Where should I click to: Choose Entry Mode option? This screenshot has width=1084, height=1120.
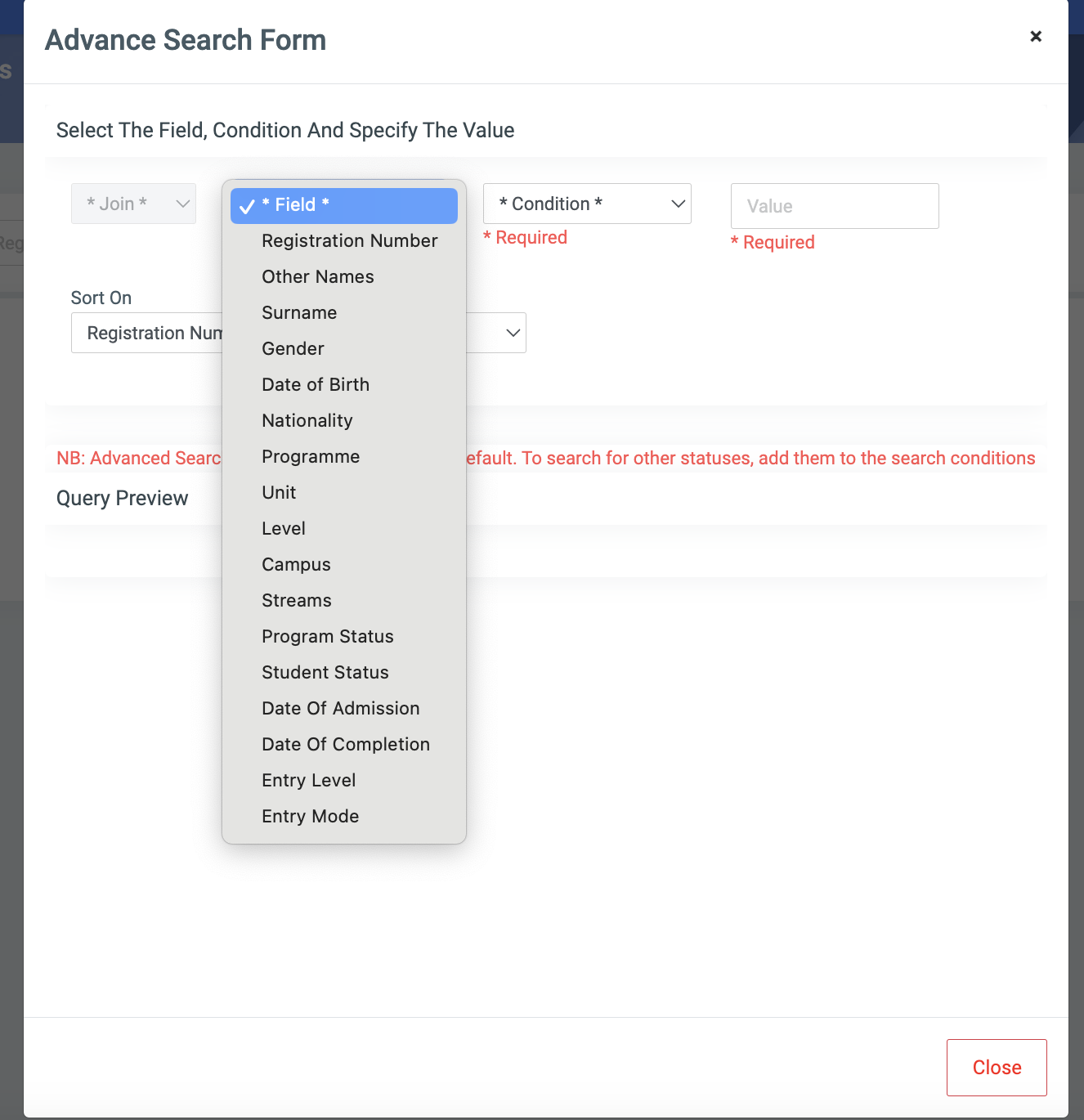[x=344, y=817]
